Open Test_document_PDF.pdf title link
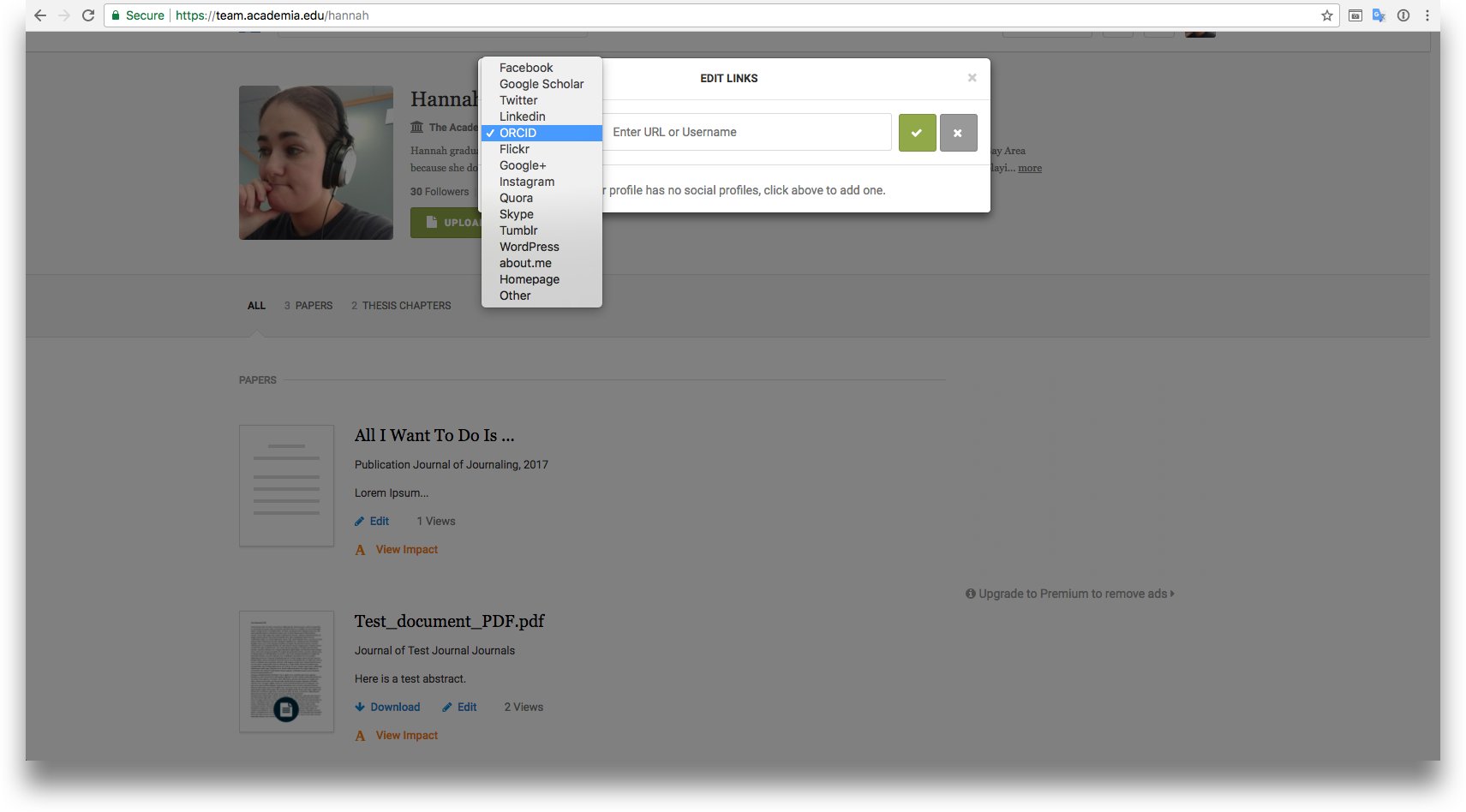 450,621
